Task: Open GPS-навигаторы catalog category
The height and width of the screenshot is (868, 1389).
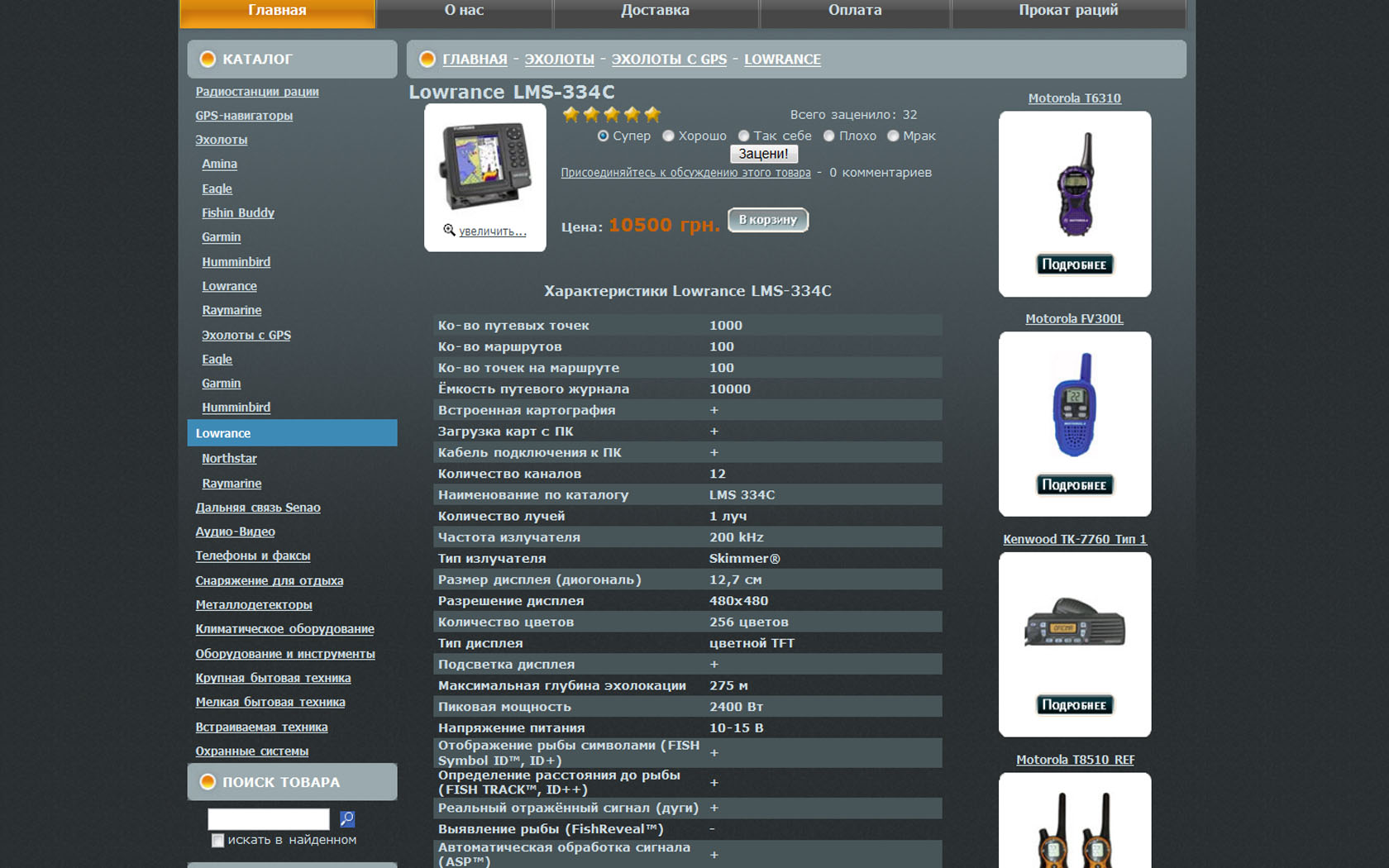Action: [244, 116]
